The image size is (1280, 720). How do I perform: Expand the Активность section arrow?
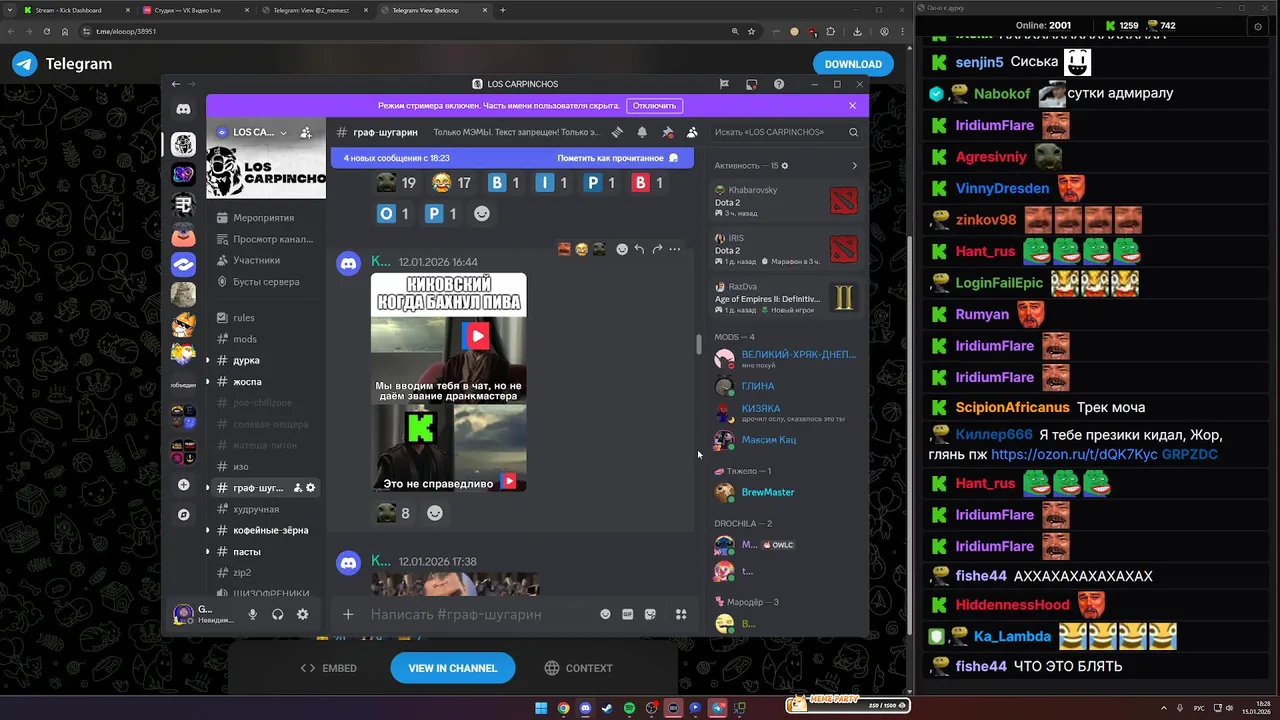854,165
